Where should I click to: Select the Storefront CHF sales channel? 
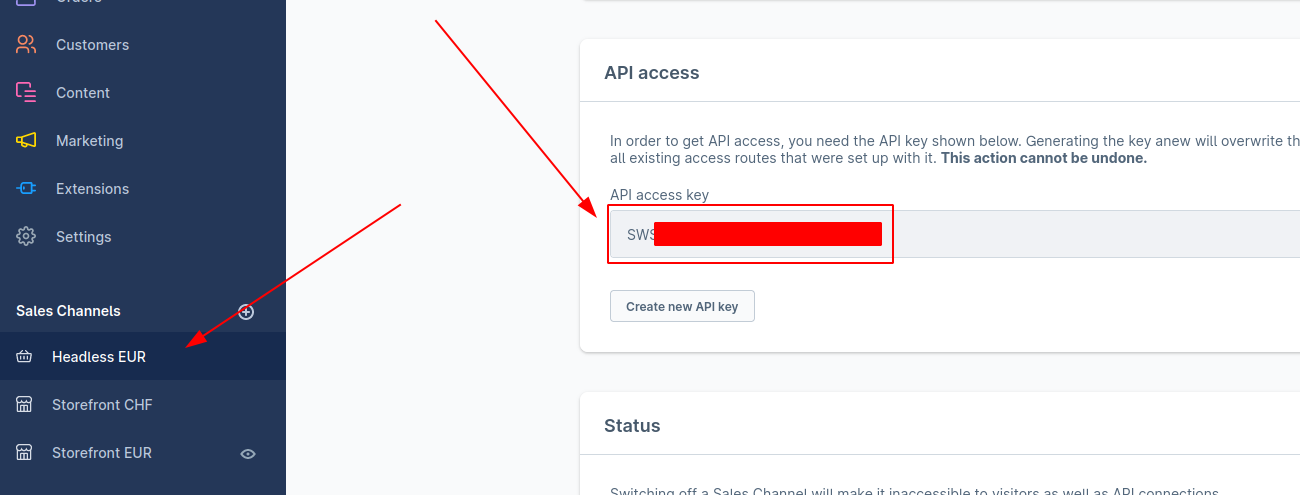point(143,405)
